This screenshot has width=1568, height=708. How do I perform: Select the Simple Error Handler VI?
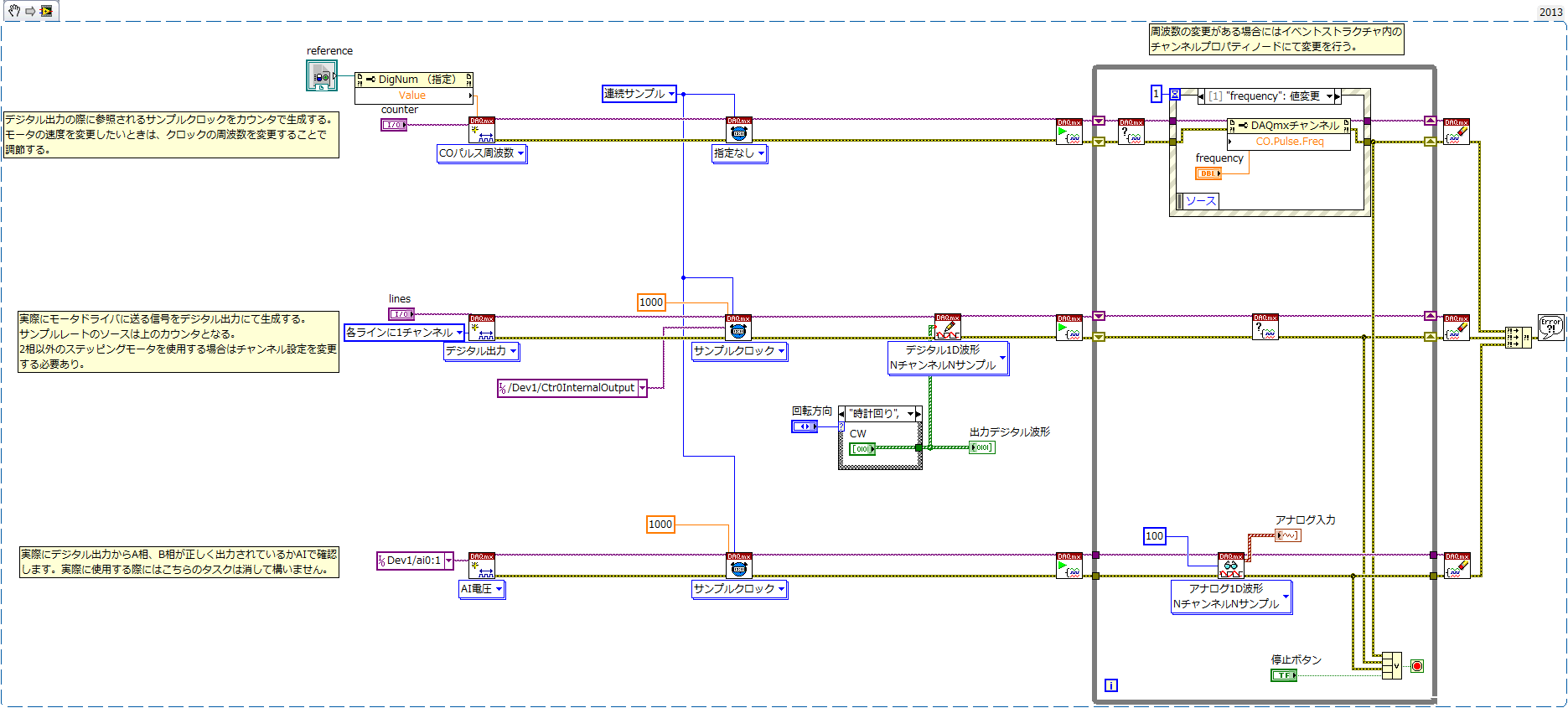[1551, 327]
